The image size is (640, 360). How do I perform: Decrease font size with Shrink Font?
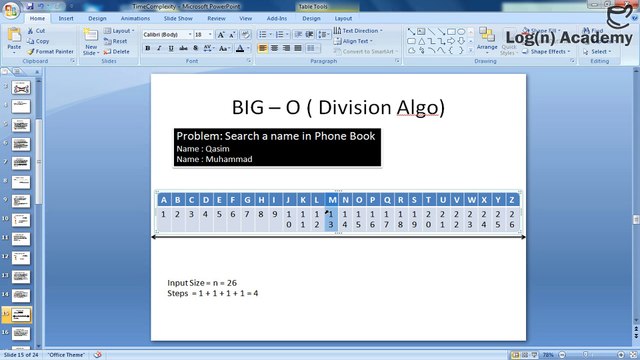click(x=232, y=35)
